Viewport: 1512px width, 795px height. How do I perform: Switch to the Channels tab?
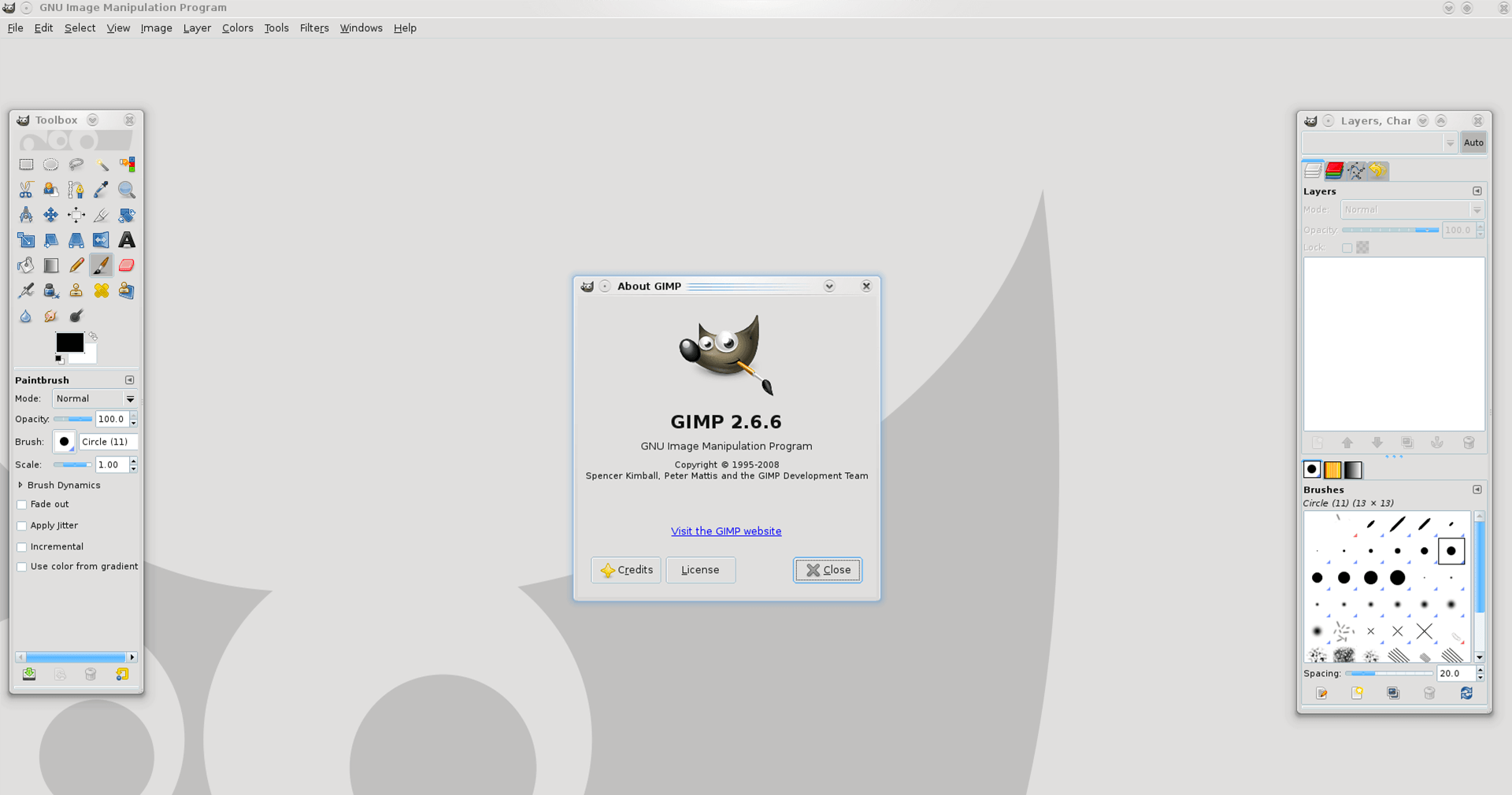point(1334,170)
